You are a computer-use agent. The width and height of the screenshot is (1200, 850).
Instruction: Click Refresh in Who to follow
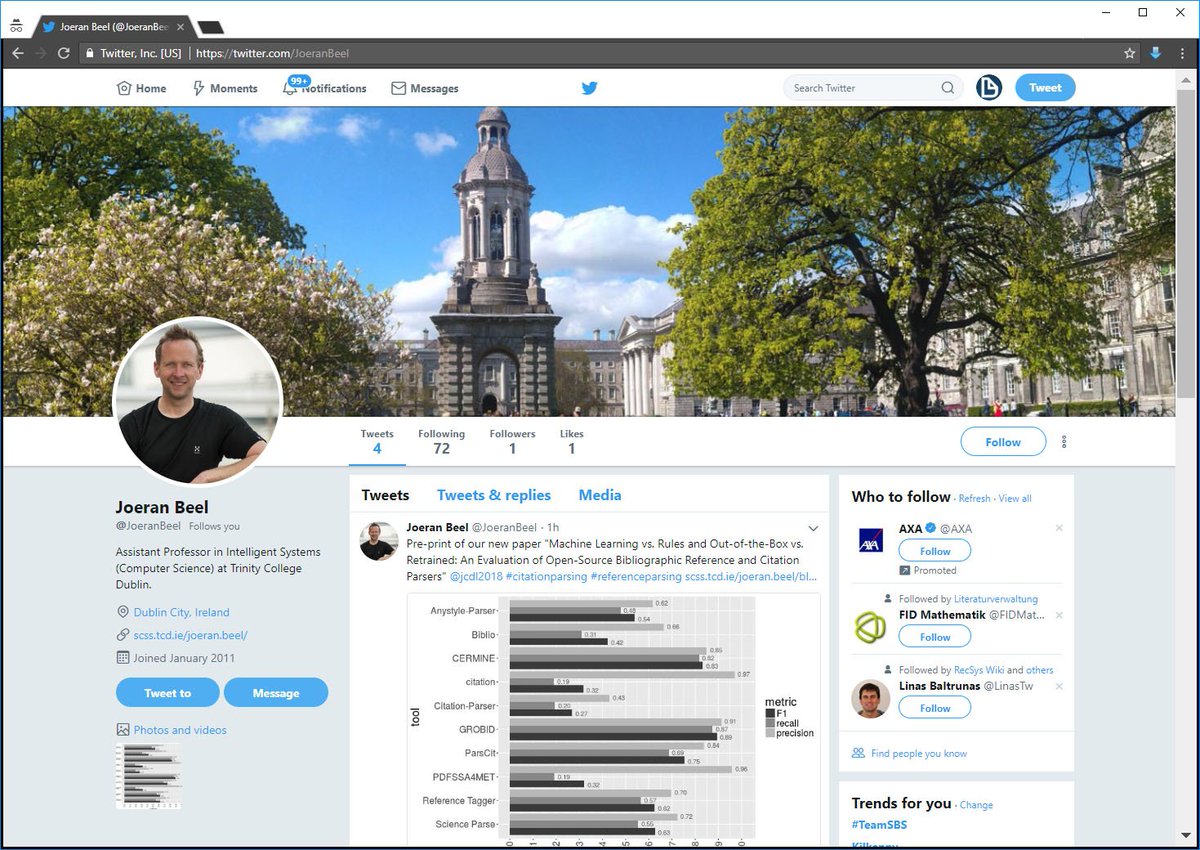tap(974, 498)
